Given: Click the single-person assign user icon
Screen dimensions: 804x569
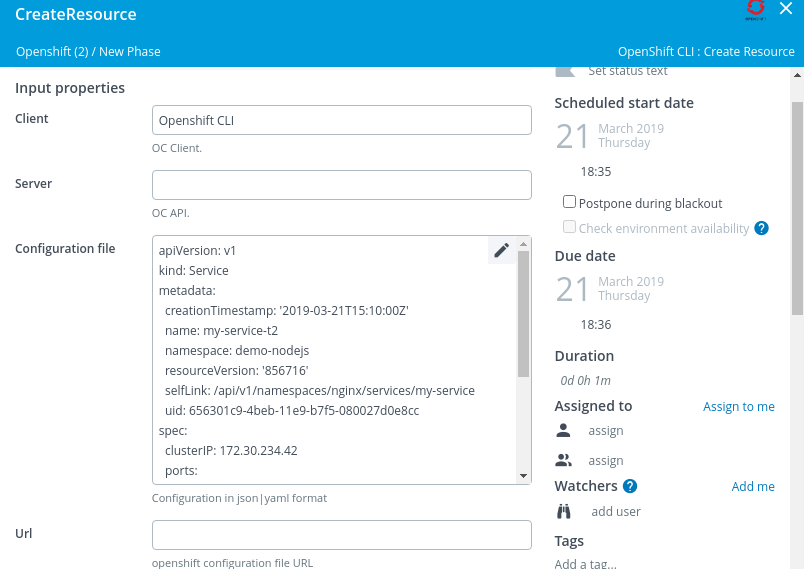Looking at the screenshot, I should (564, 430).
